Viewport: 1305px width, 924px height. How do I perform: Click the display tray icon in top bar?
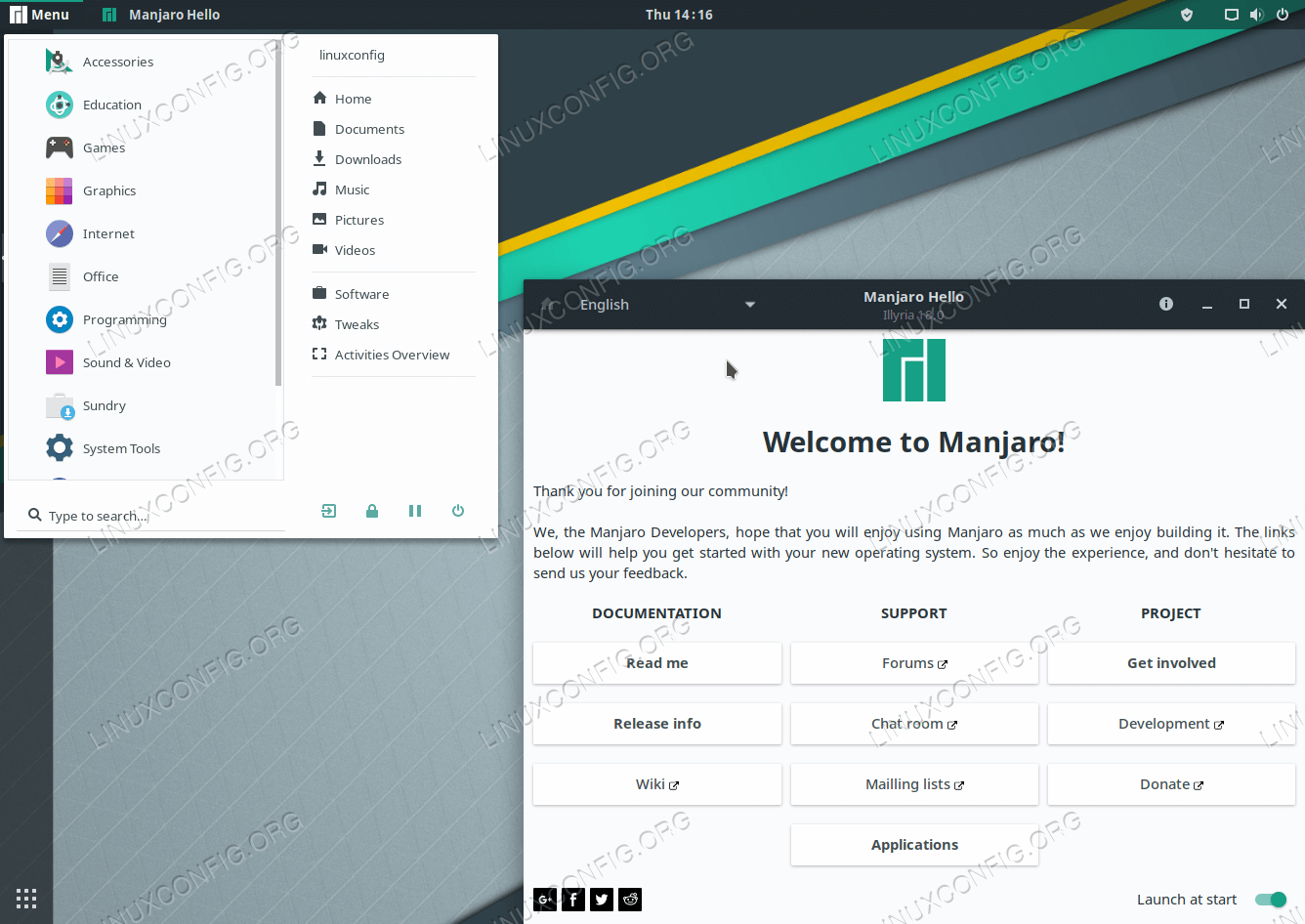[x=1232, y=15]
